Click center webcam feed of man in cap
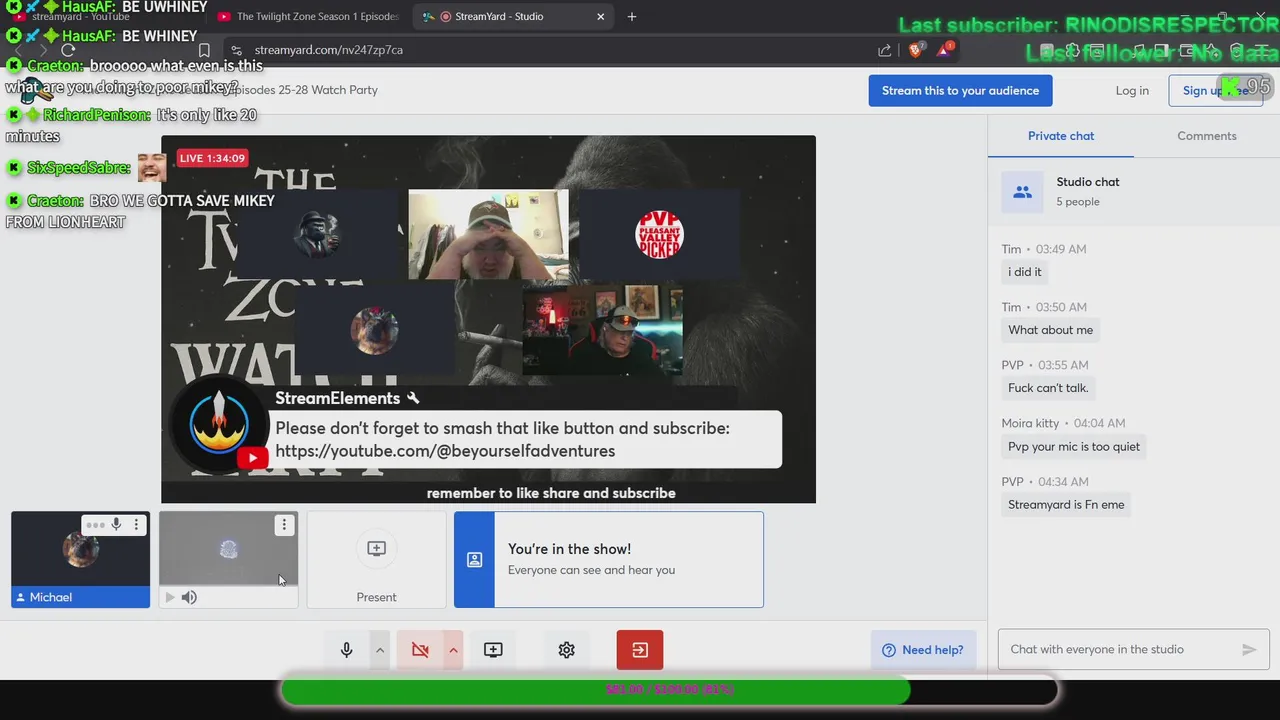Image resolution: width=1280 pixels, height=720 pixels. click(x=488, y=235)
